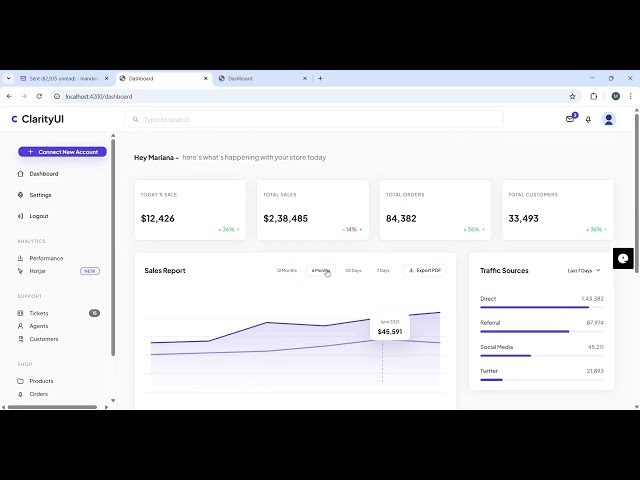Viewport: 640px width, 480px height.
Task: Switch to the second Dashboard tab
Action: point(263,78)
